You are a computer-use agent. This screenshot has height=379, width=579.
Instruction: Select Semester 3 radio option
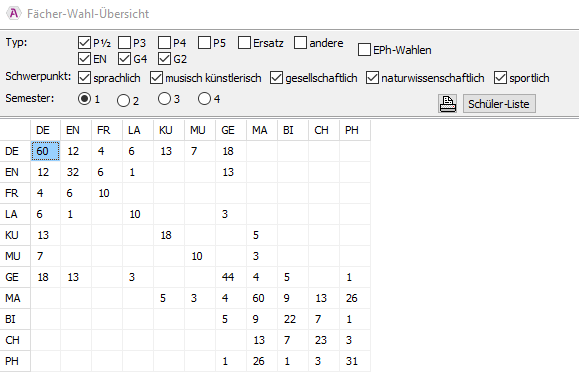click(164, 99)
